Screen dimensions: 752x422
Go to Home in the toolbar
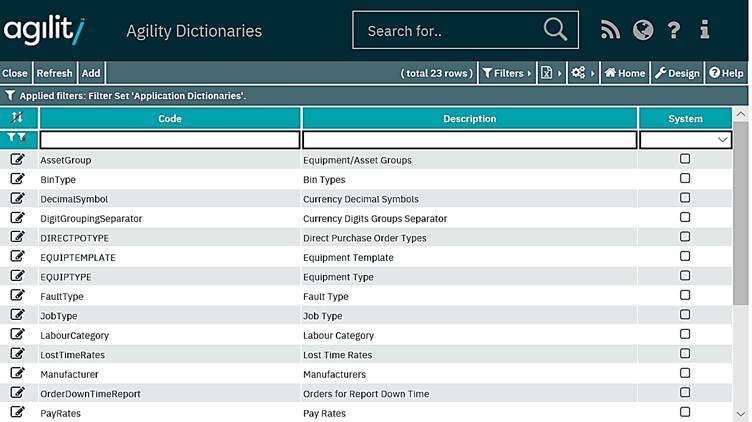[625, 73]
